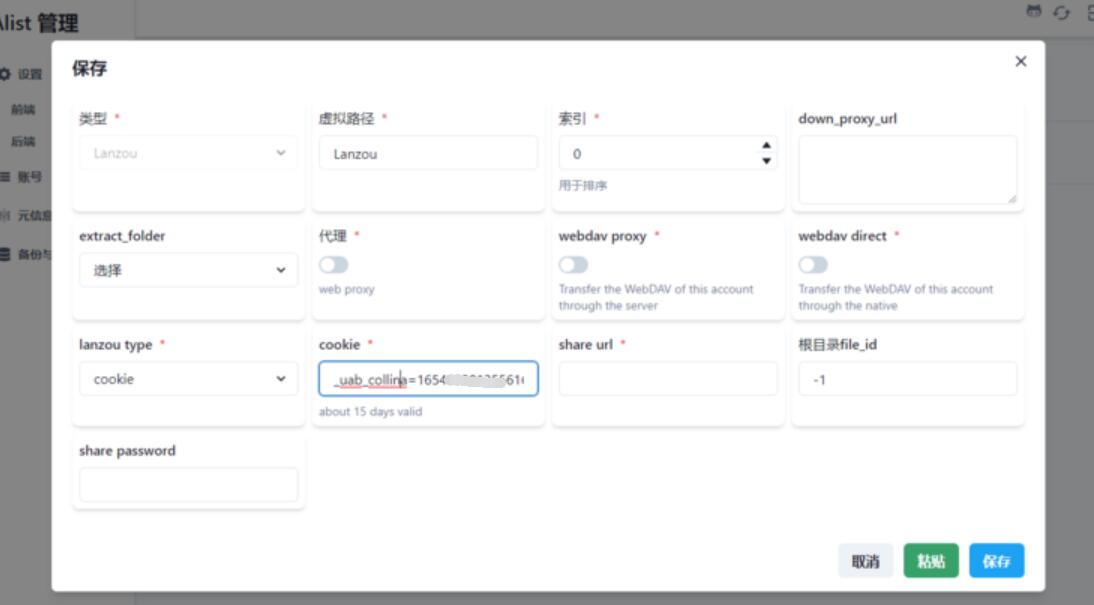This screenshot has width=1094, height=605.
Task: Click the 设置 gear icon in sidebar
Action: point(5,74)
